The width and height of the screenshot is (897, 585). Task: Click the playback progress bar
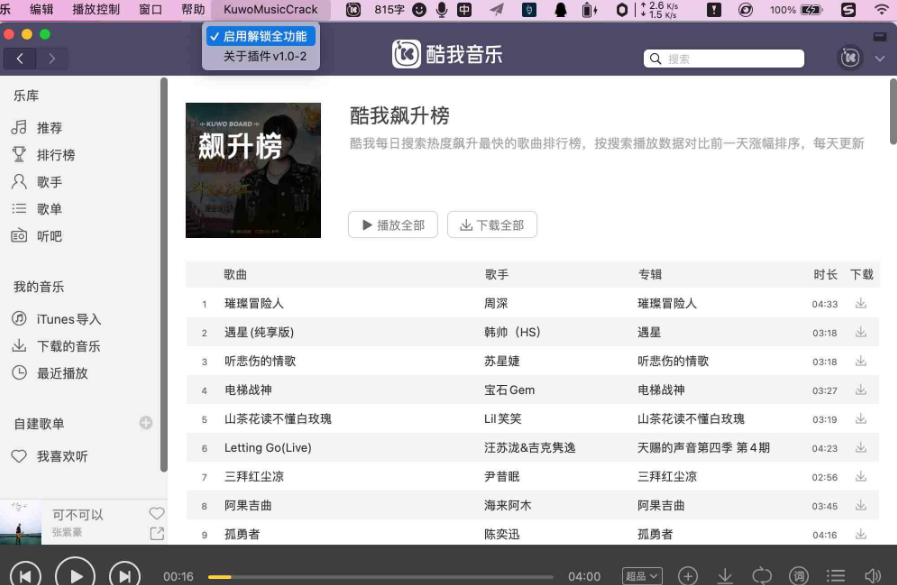[380, 576]
